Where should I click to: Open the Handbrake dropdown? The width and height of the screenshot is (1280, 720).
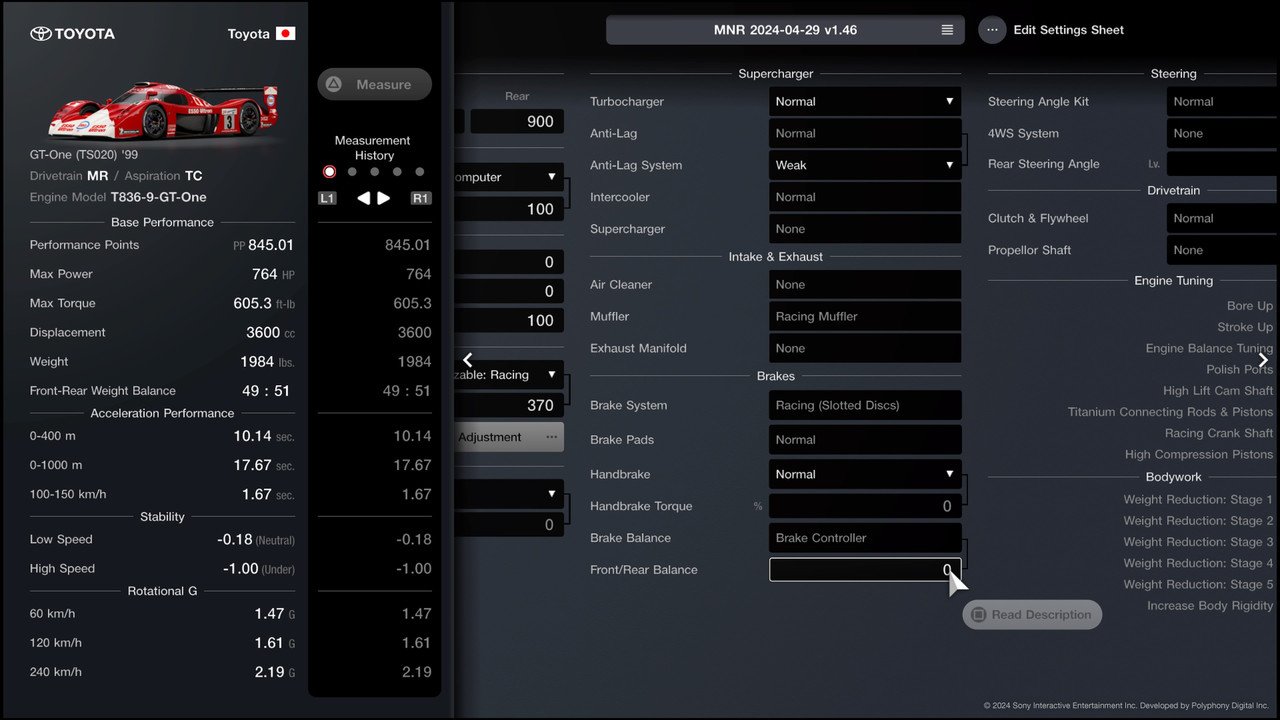865,474
